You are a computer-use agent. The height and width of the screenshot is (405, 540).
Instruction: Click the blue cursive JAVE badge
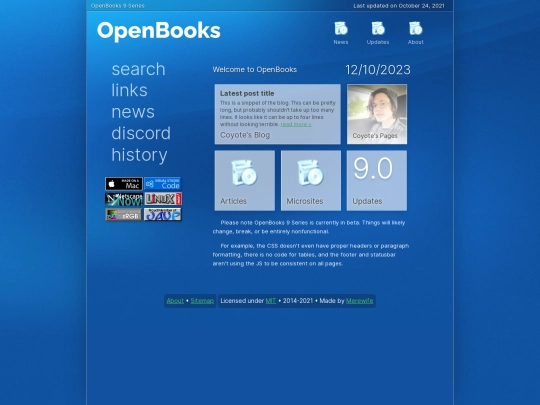[163, 215]
